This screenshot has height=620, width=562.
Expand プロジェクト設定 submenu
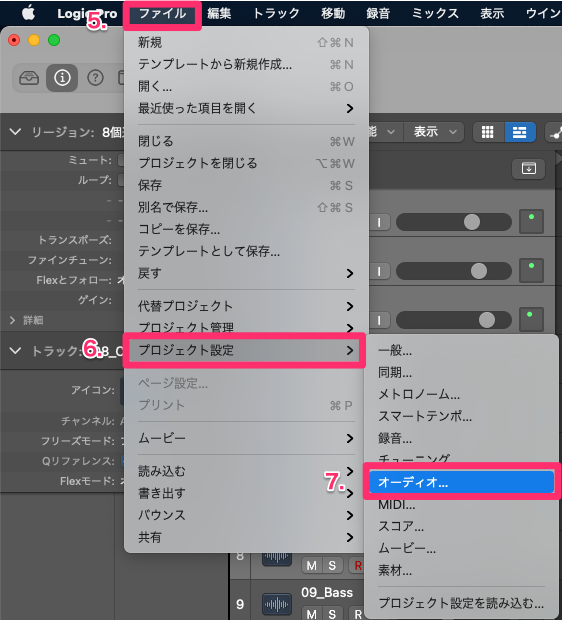click(x=244, y=350)
